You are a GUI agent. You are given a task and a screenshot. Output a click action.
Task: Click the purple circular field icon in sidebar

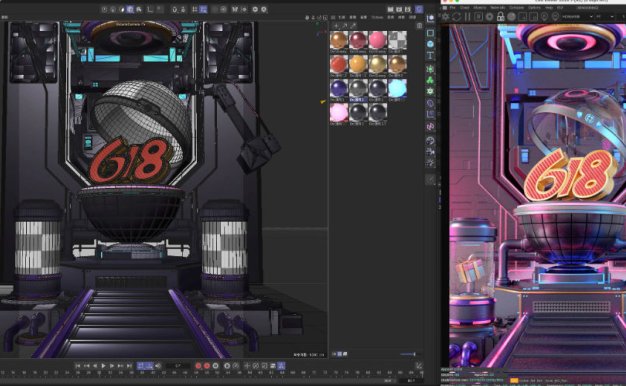[430, 104]
